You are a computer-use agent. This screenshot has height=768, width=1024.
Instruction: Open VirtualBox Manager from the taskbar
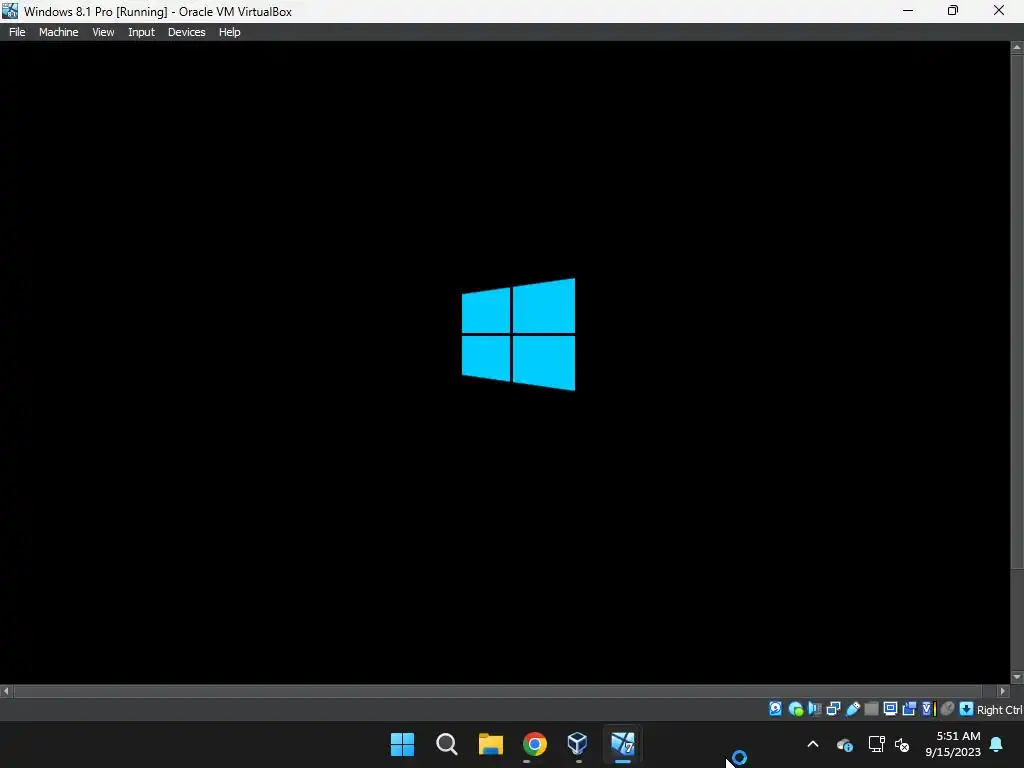(x=578, y=744)
